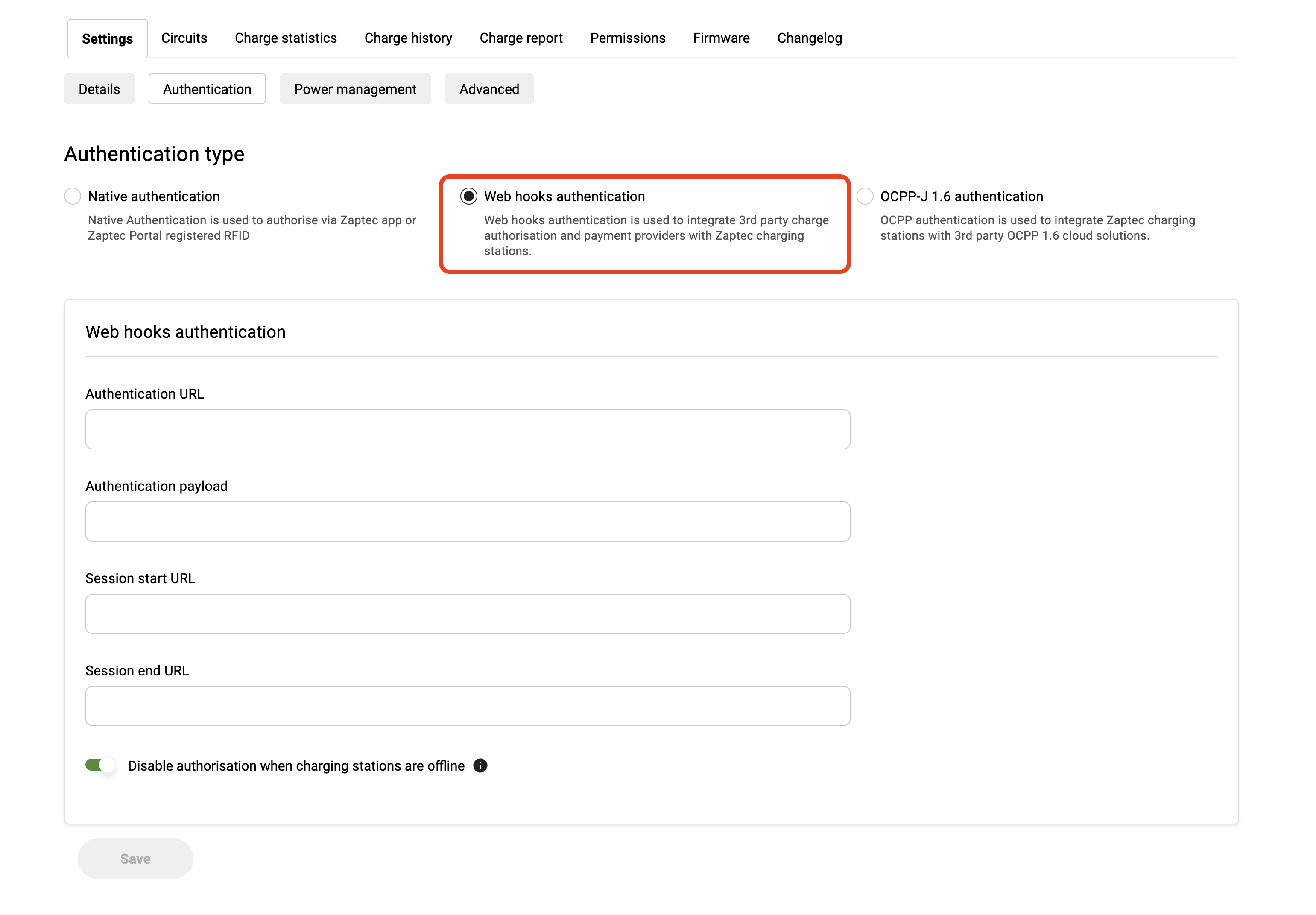Open the Permissions tab
This screenshot has width=1316, height=915.
coord(627,38)
